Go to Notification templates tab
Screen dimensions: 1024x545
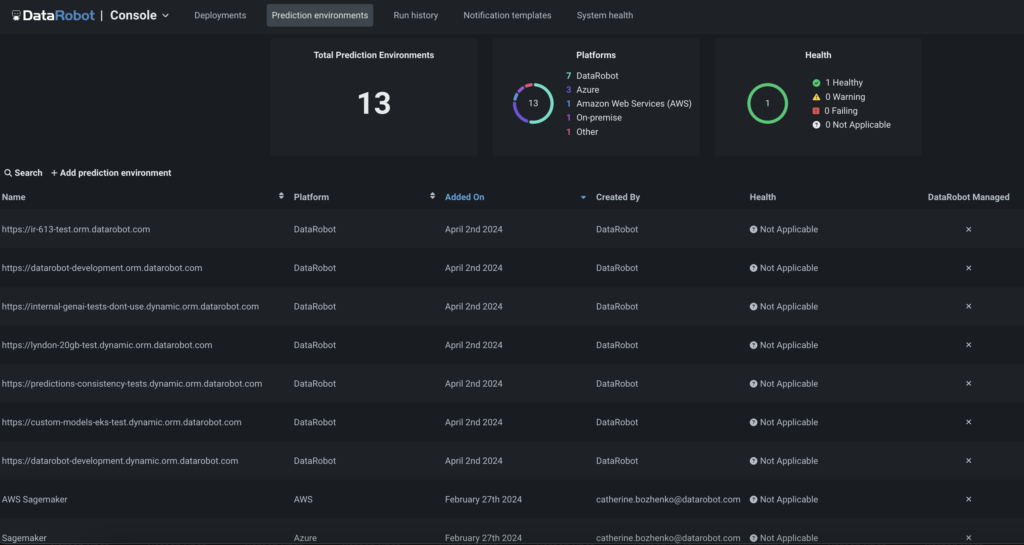click(x=507, y=16)
